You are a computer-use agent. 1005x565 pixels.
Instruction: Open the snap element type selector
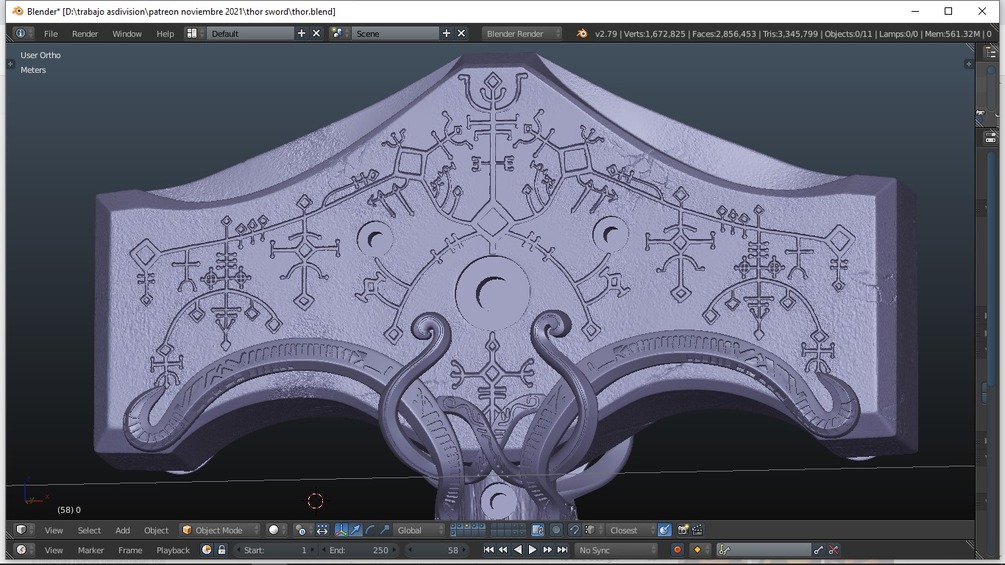coord(593,530)
